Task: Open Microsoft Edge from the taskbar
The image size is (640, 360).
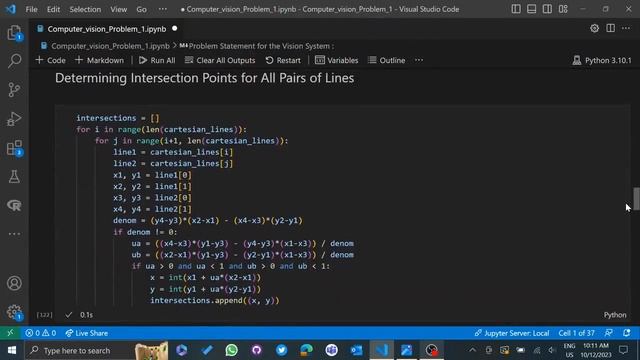Action: [x=306, y=350]
